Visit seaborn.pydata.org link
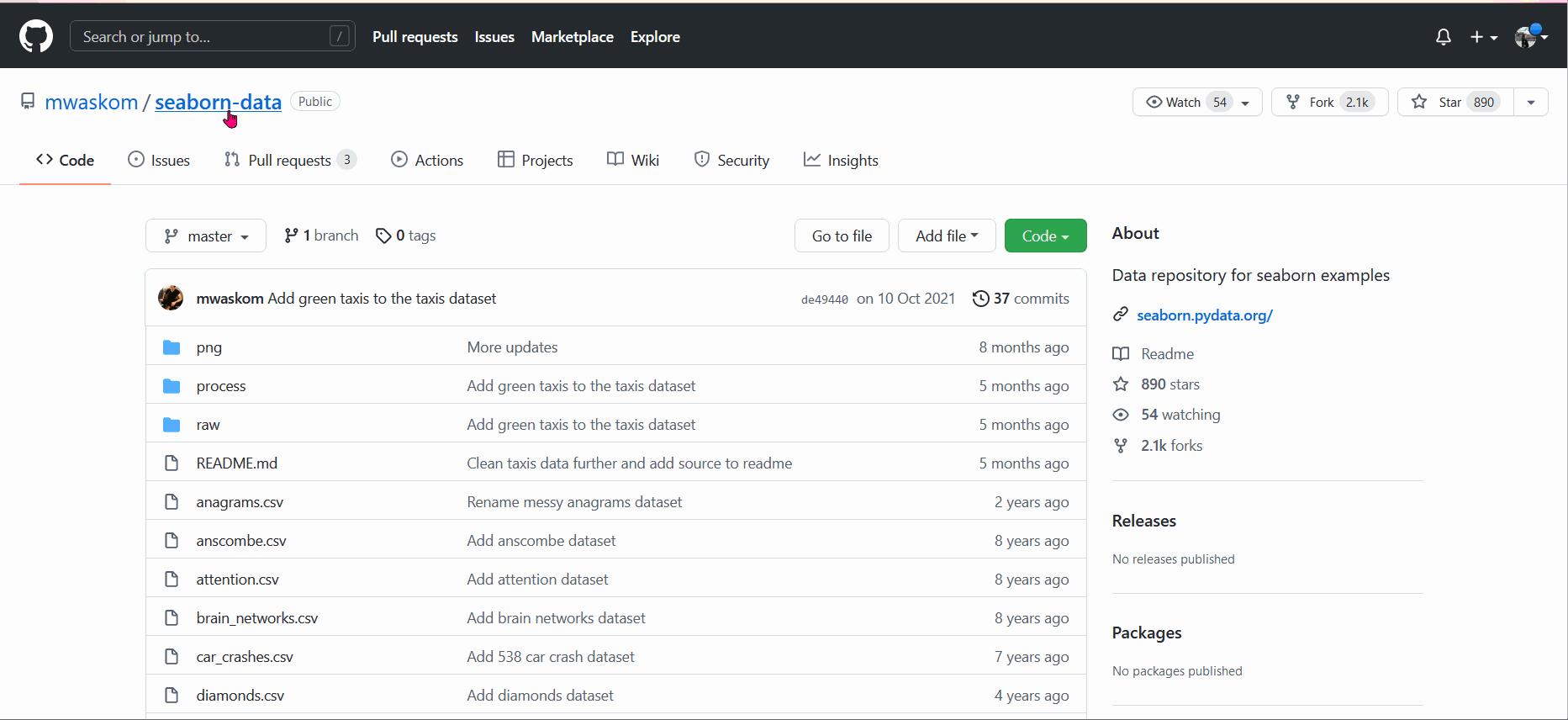 pyautogui.click(x=1205, y=315)
